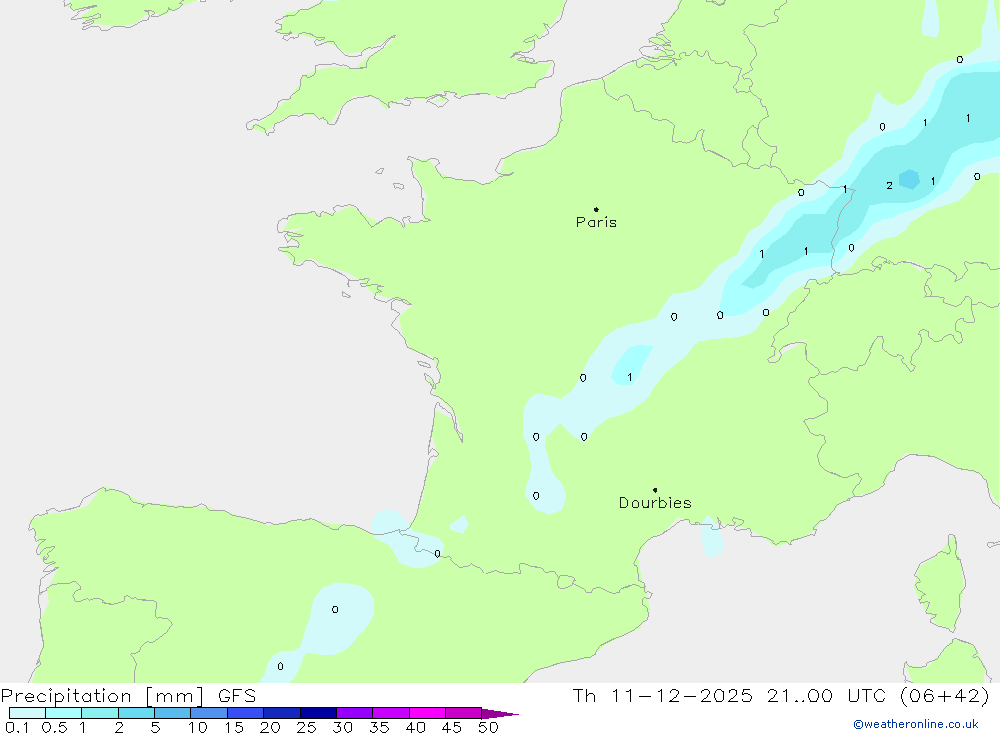The height and width of the screenshot is (733, 1000).
Task: Select the Dourbies city label
Action: tap(655, 503)
